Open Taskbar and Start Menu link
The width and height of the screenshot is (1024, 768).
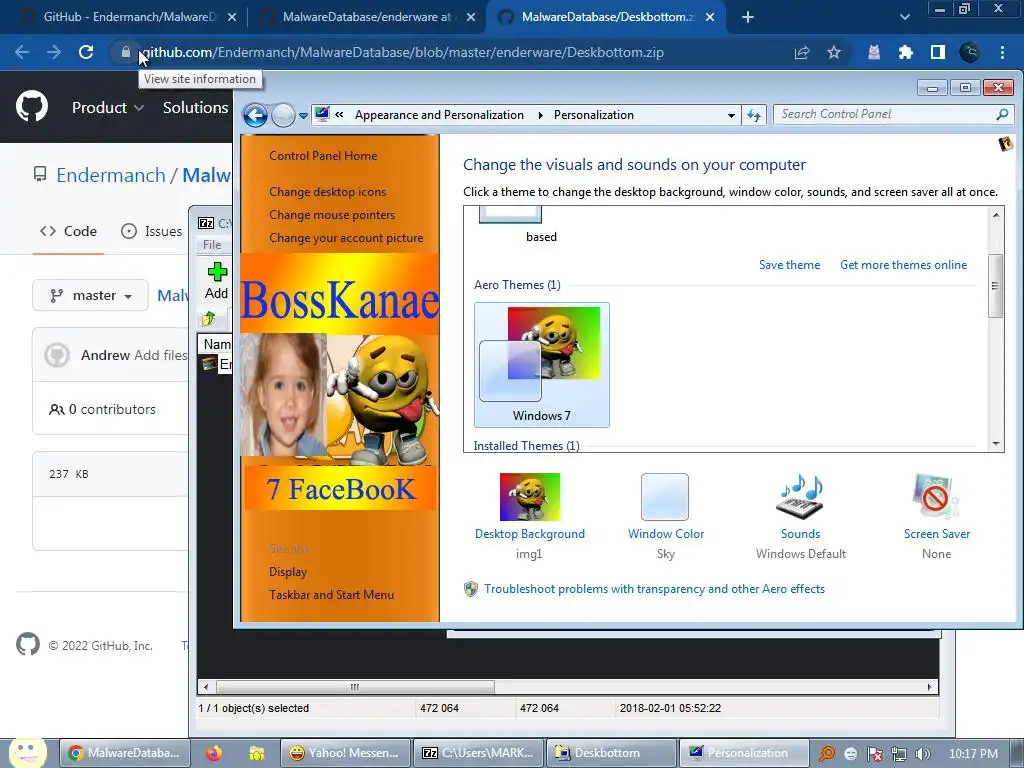pos(332,595)
